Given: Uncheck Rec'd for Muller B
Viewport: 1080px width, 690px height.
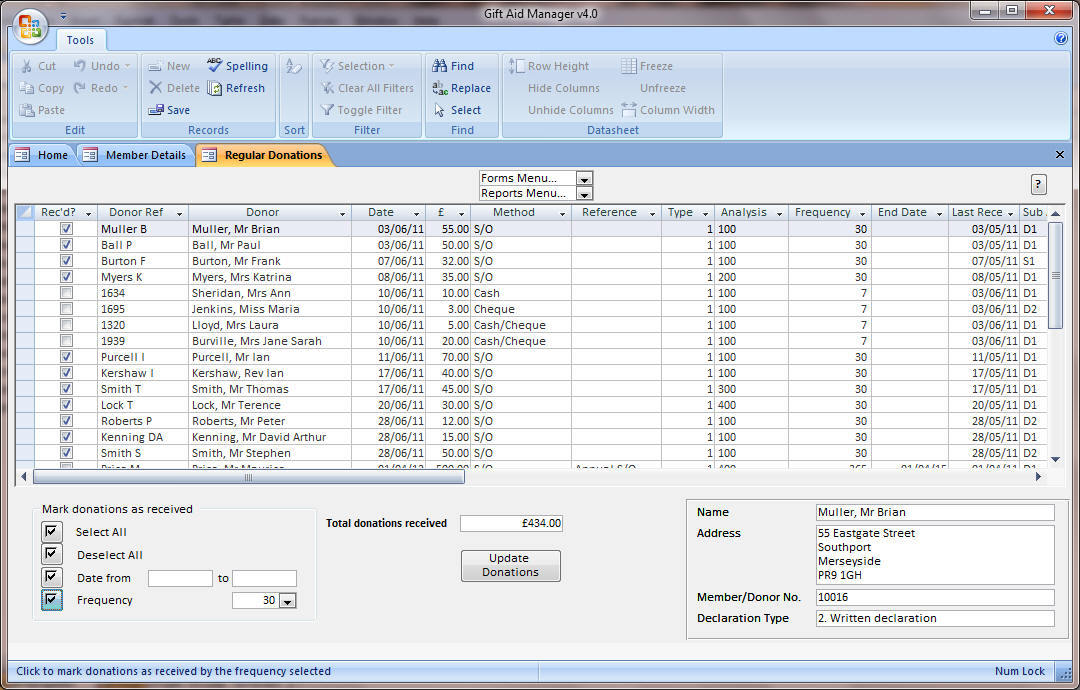Looking at the screenshot, I should [x=66, y=228].
